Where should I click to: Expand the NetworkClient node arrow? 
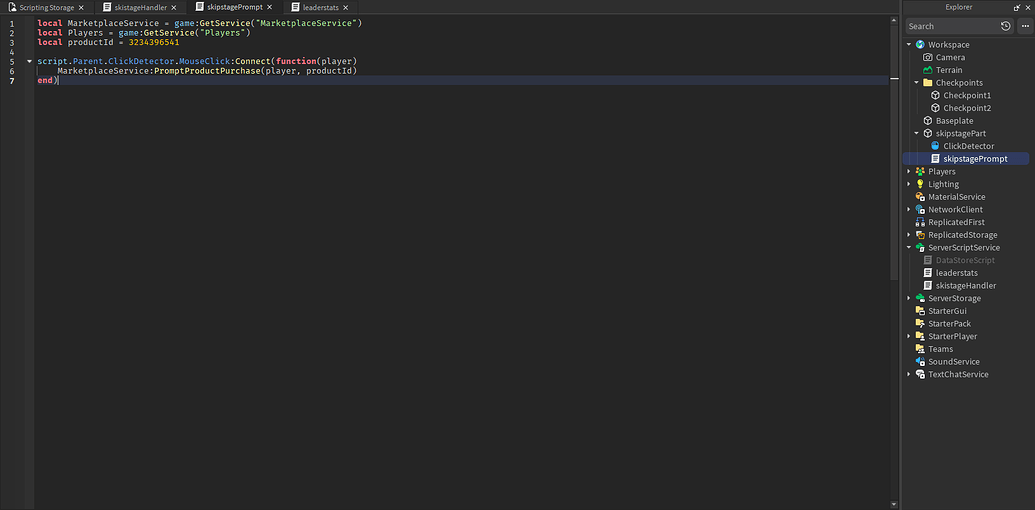[909, 210]
